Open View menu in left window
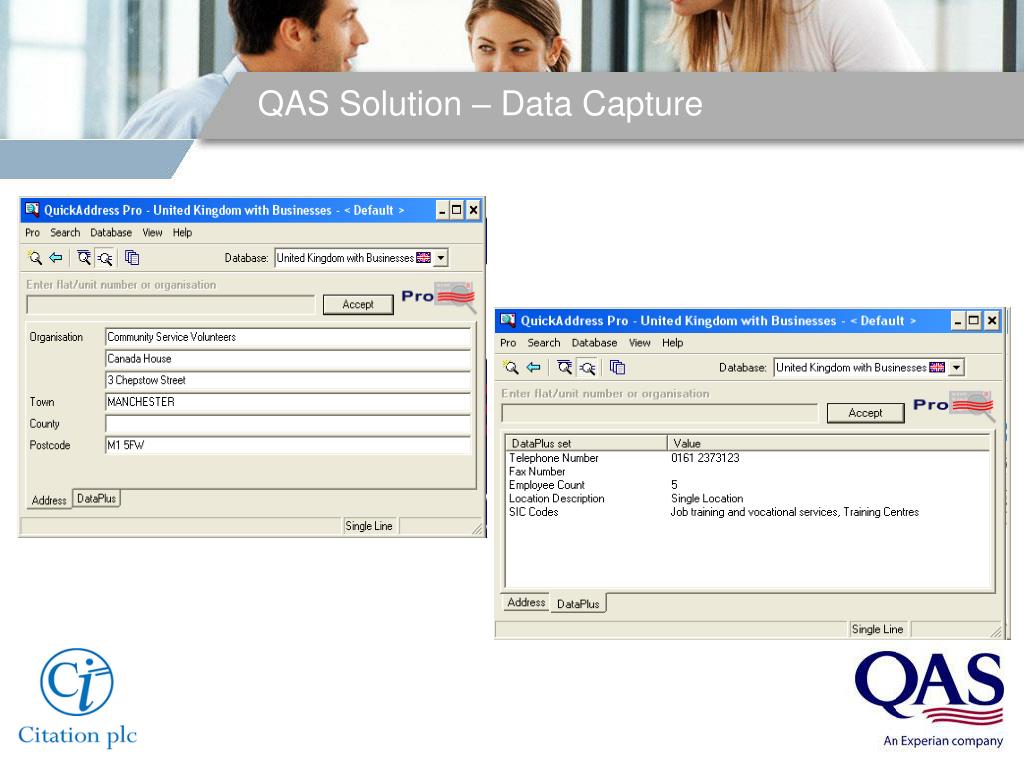The image size is (1024, 768). pos(152,232)
